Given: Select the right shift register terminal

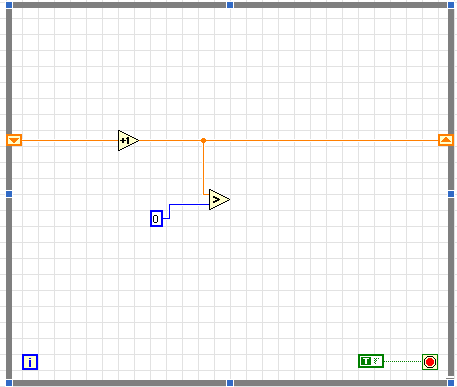Looking at the screenshot, I should tap(446, 140).
